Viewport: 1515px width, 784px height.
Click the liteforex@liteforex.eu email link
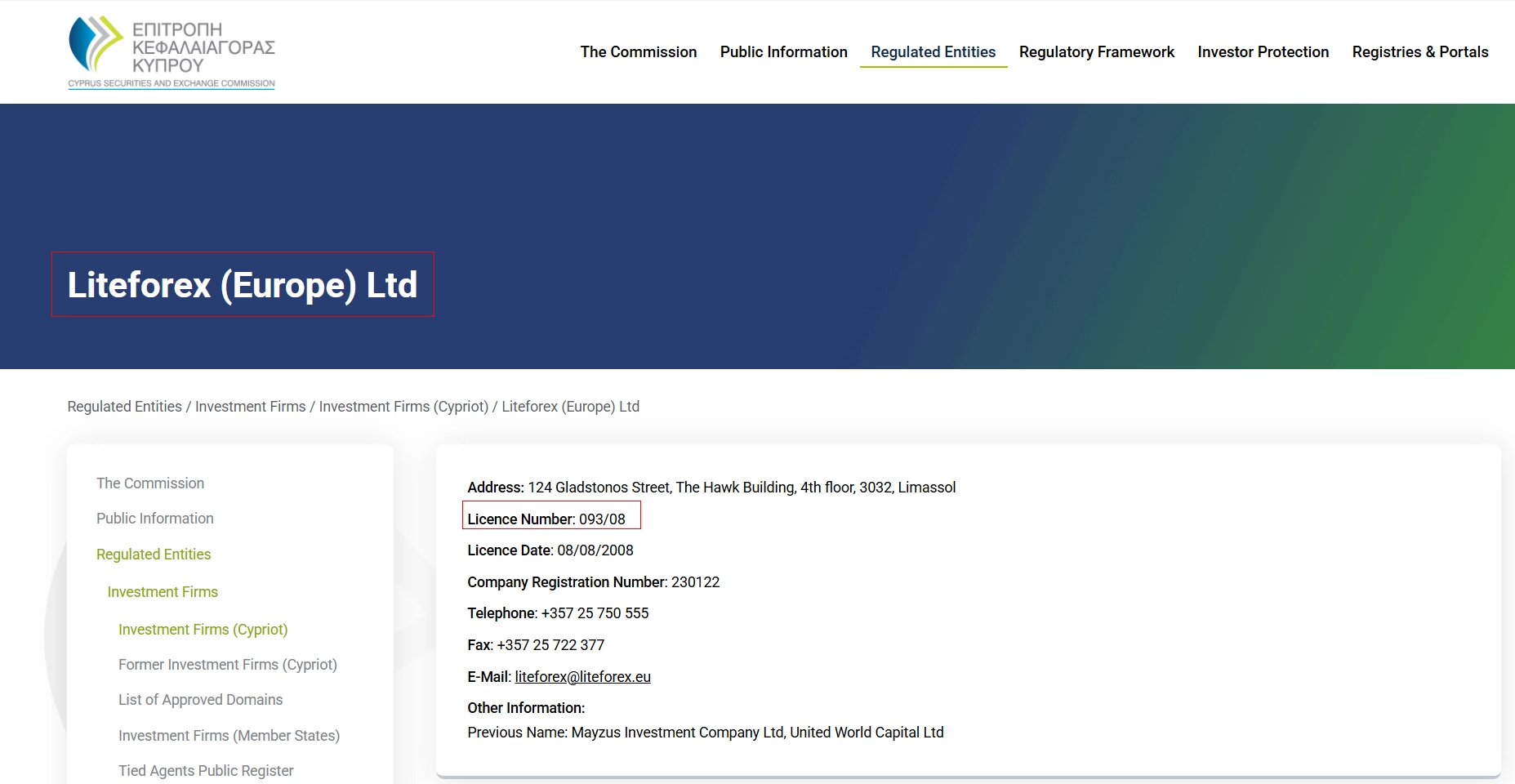[x=583, y=677]
